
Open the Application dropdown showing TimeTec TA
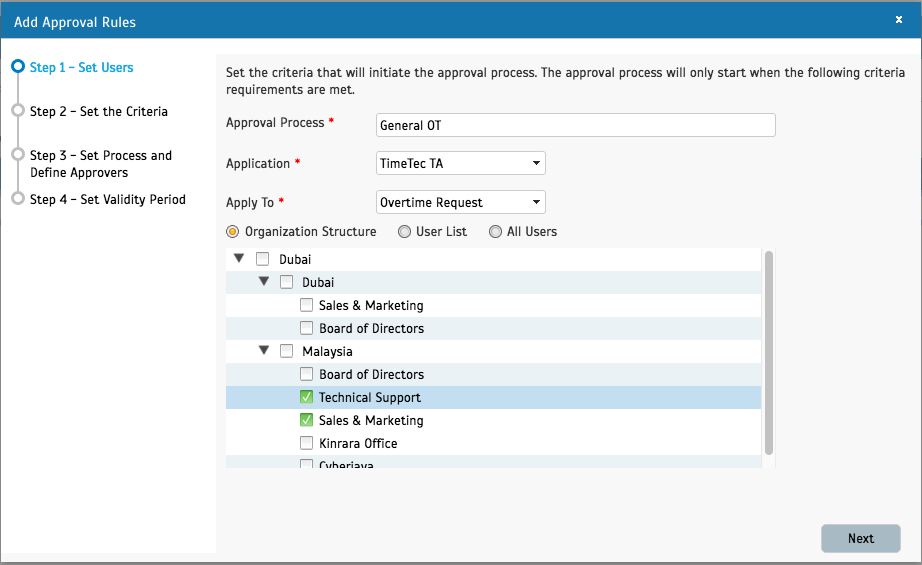[x=460, y=163]
